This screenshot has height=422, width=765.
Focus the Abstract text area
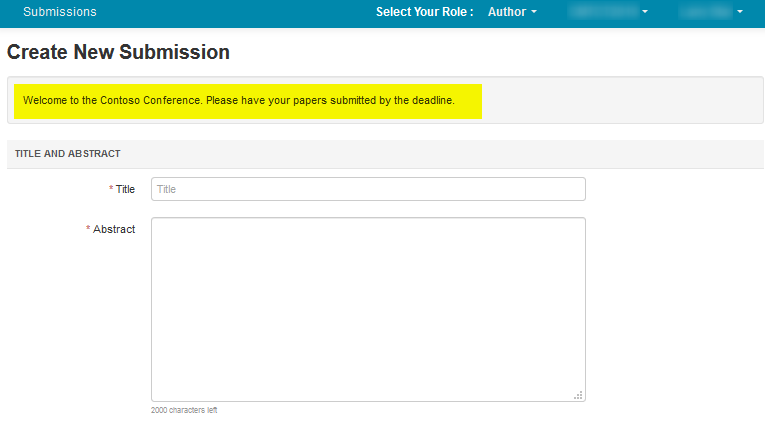point(368,309)
